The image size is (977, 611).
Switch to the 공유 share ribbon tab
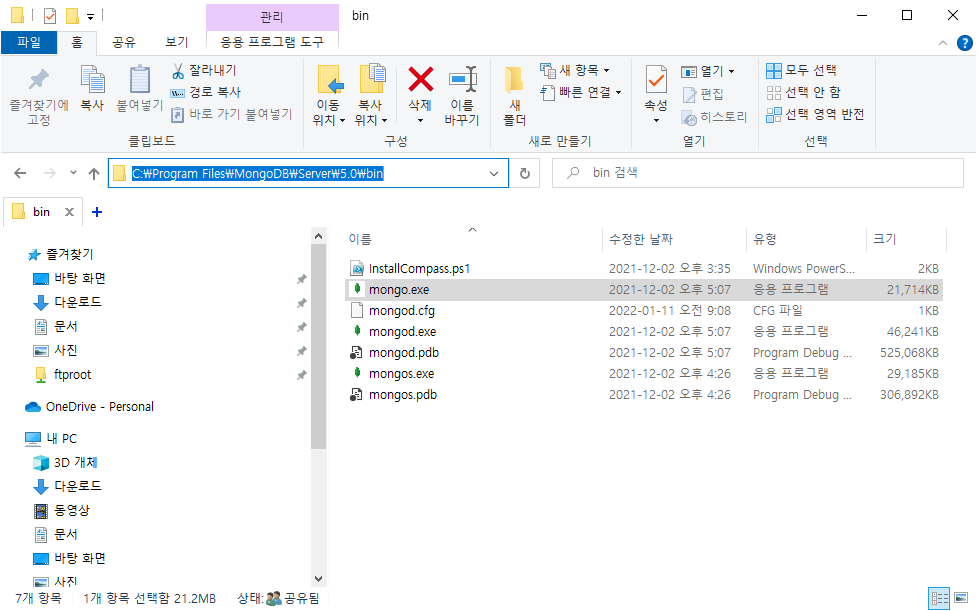point(123,42)
